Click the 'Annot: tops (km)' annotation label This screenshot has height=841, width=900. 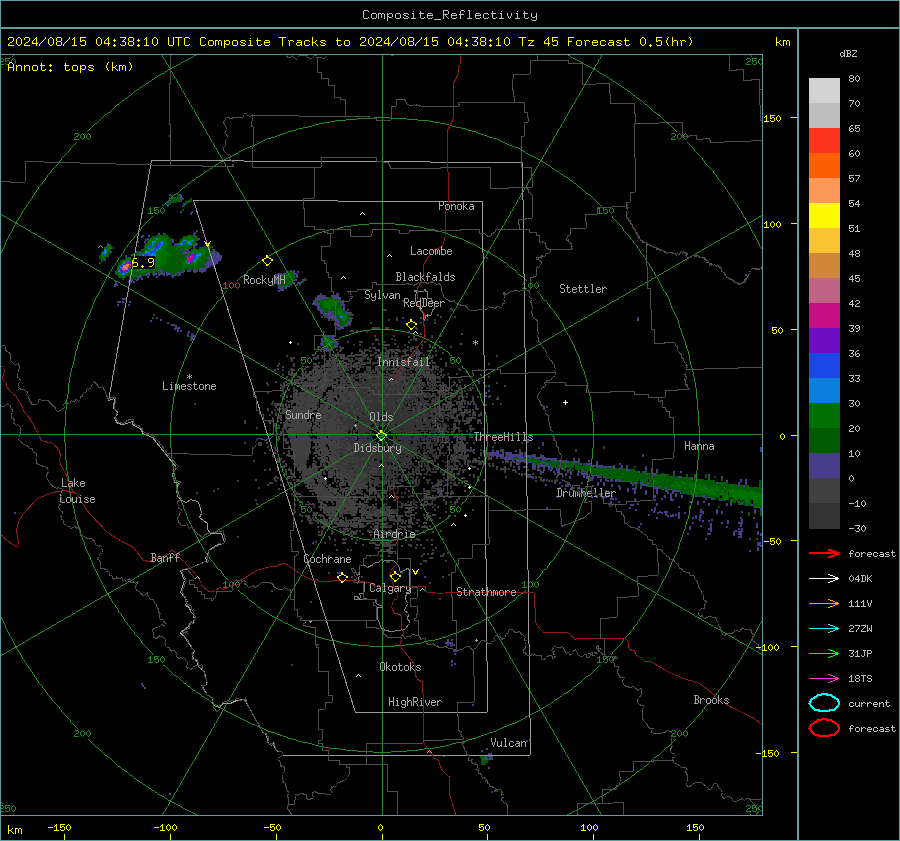(x=70, y=67)
